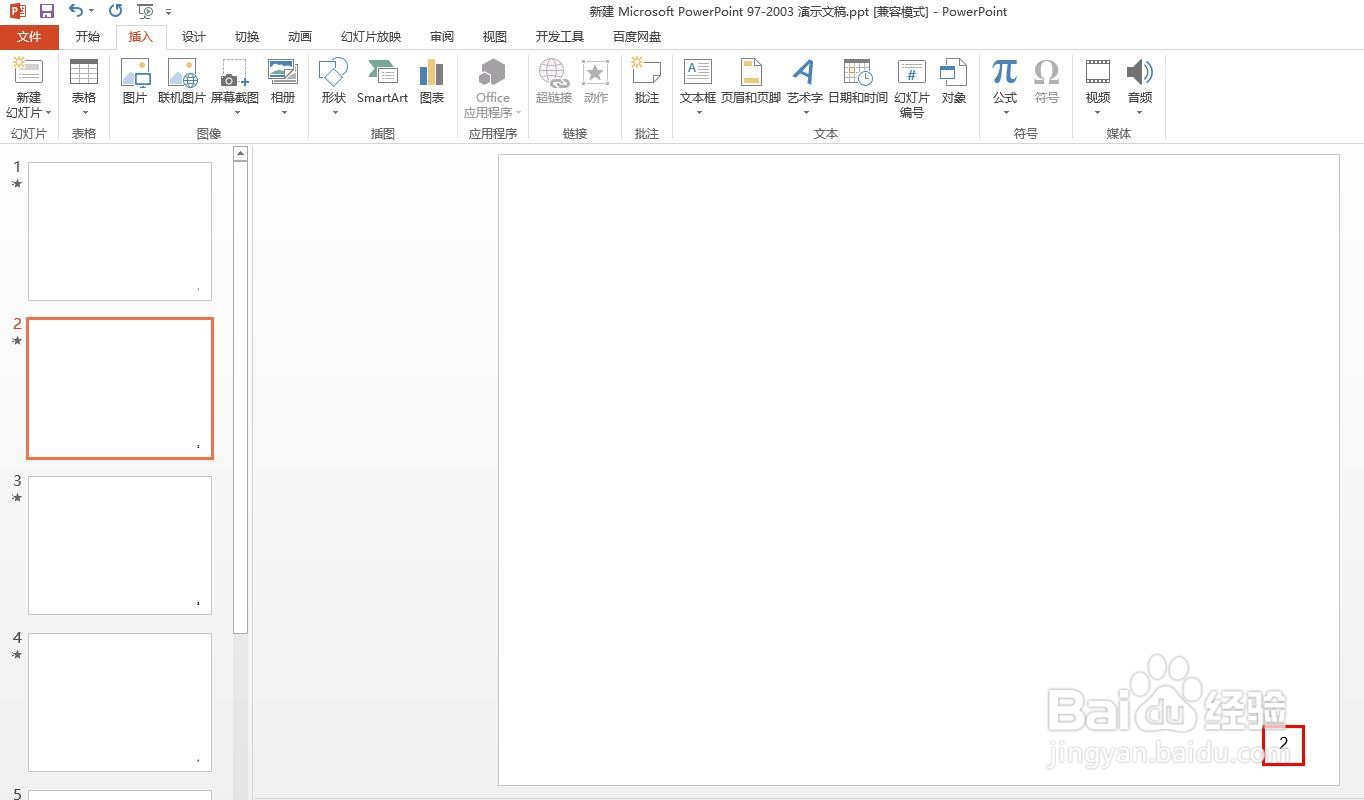The image size is (1364, 800).
Task: Start slideshow from quick access toolbar
Action: point(146,11)
